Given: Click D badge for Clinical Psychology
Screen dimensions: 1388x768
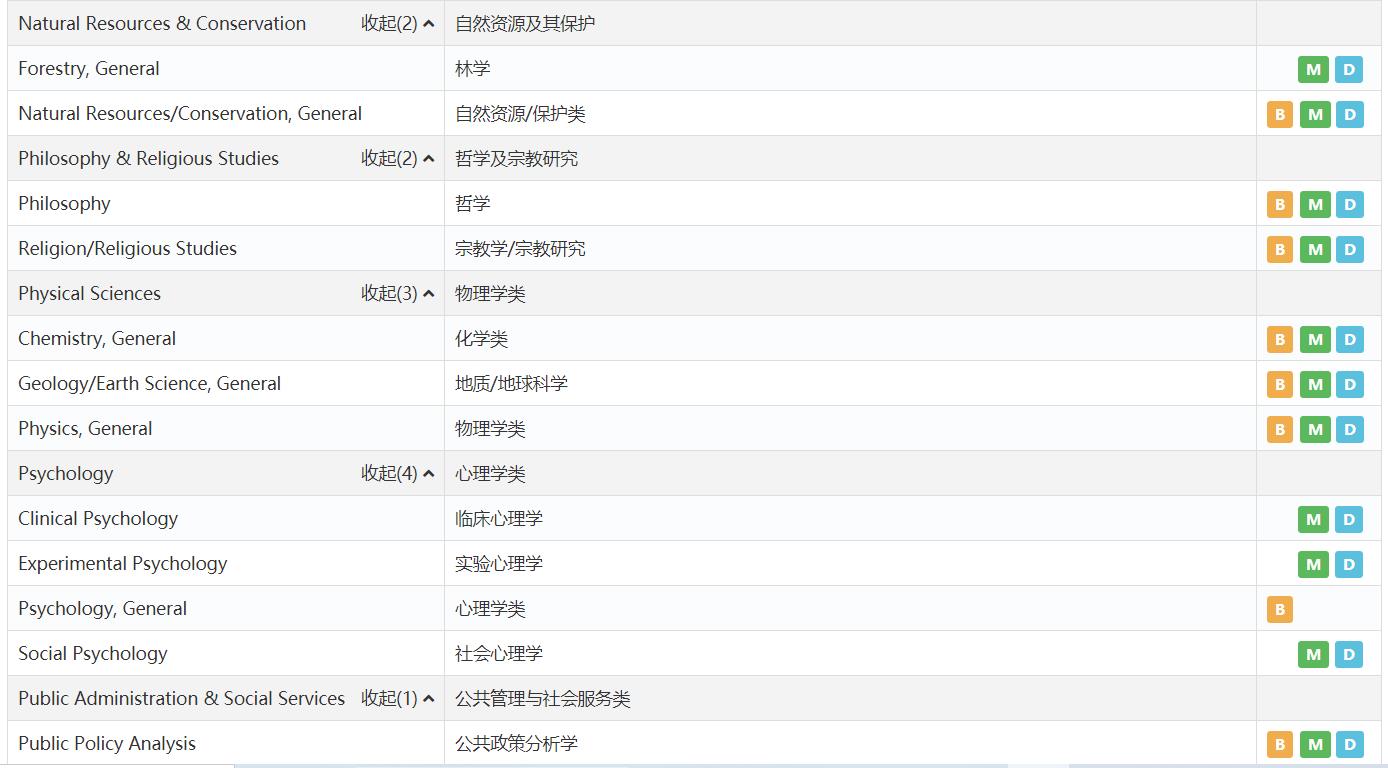Looking at the screenshot, I should pos(1349,519).
